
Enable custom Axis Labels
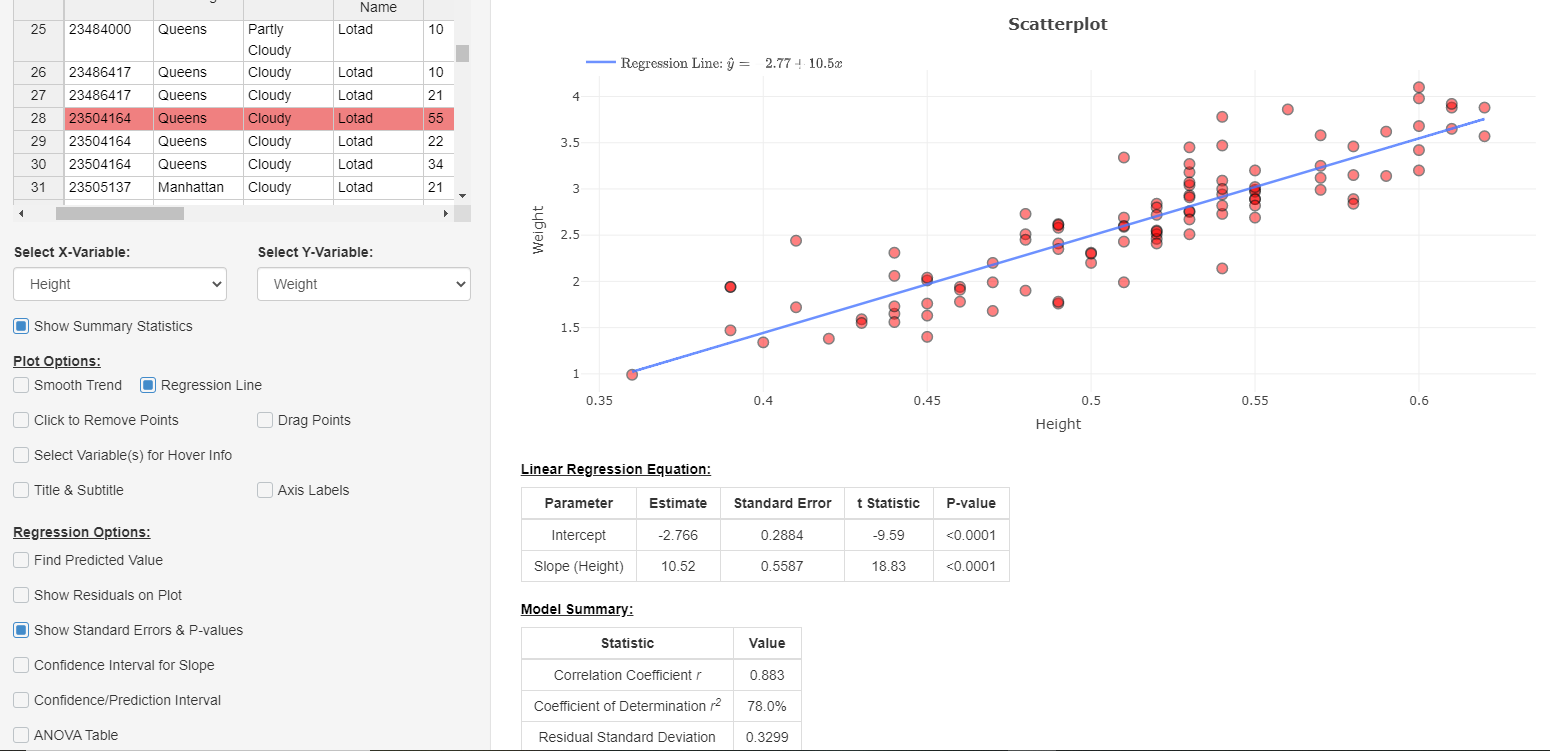(x=264, y=490)
